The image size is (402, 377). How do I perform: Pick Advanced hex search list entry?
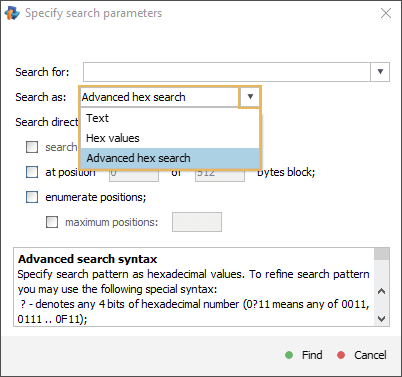pyautogui.click(x=170, y=158)
